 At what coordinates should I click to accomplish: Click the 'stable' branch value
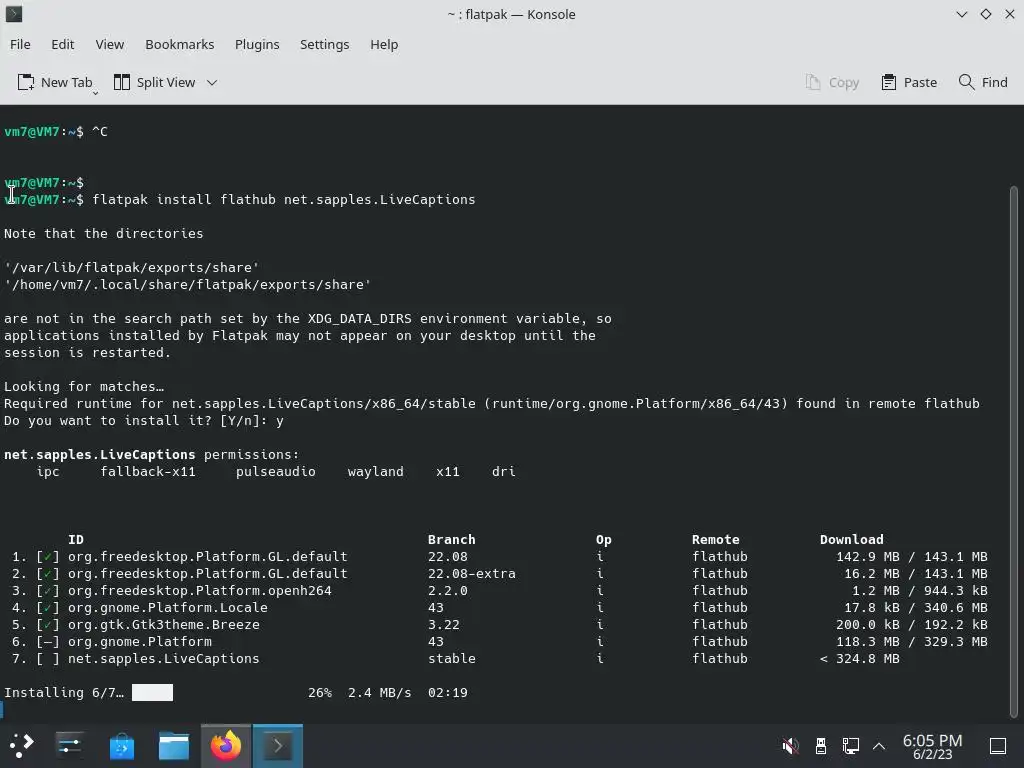(452, 658)
